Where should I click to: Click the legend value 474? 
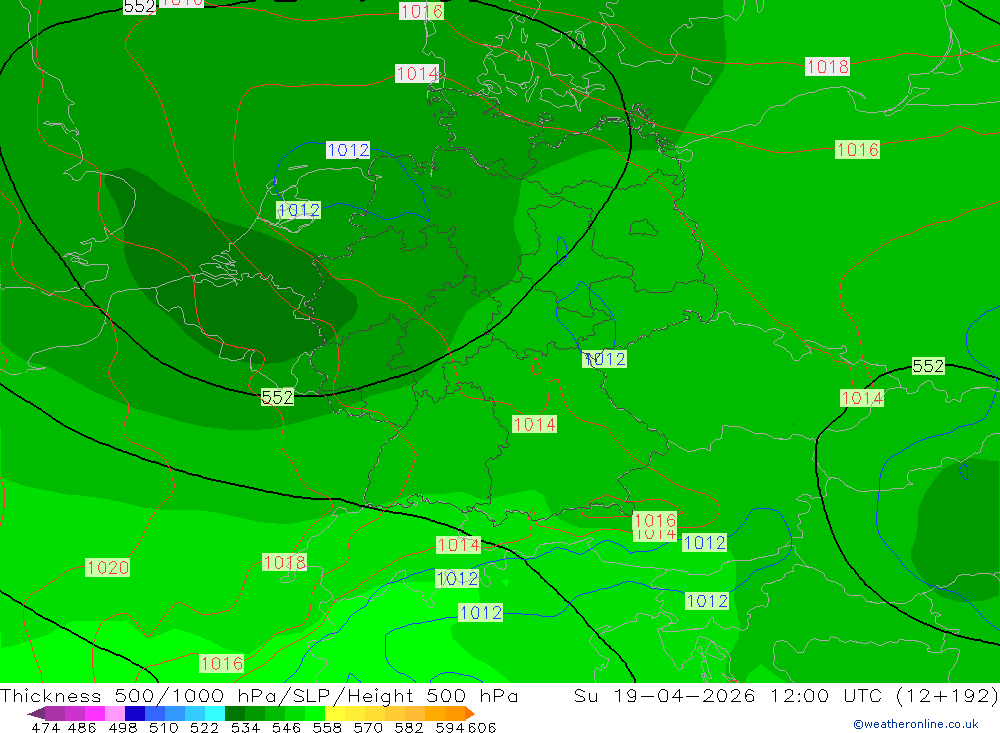coord(46,727)
